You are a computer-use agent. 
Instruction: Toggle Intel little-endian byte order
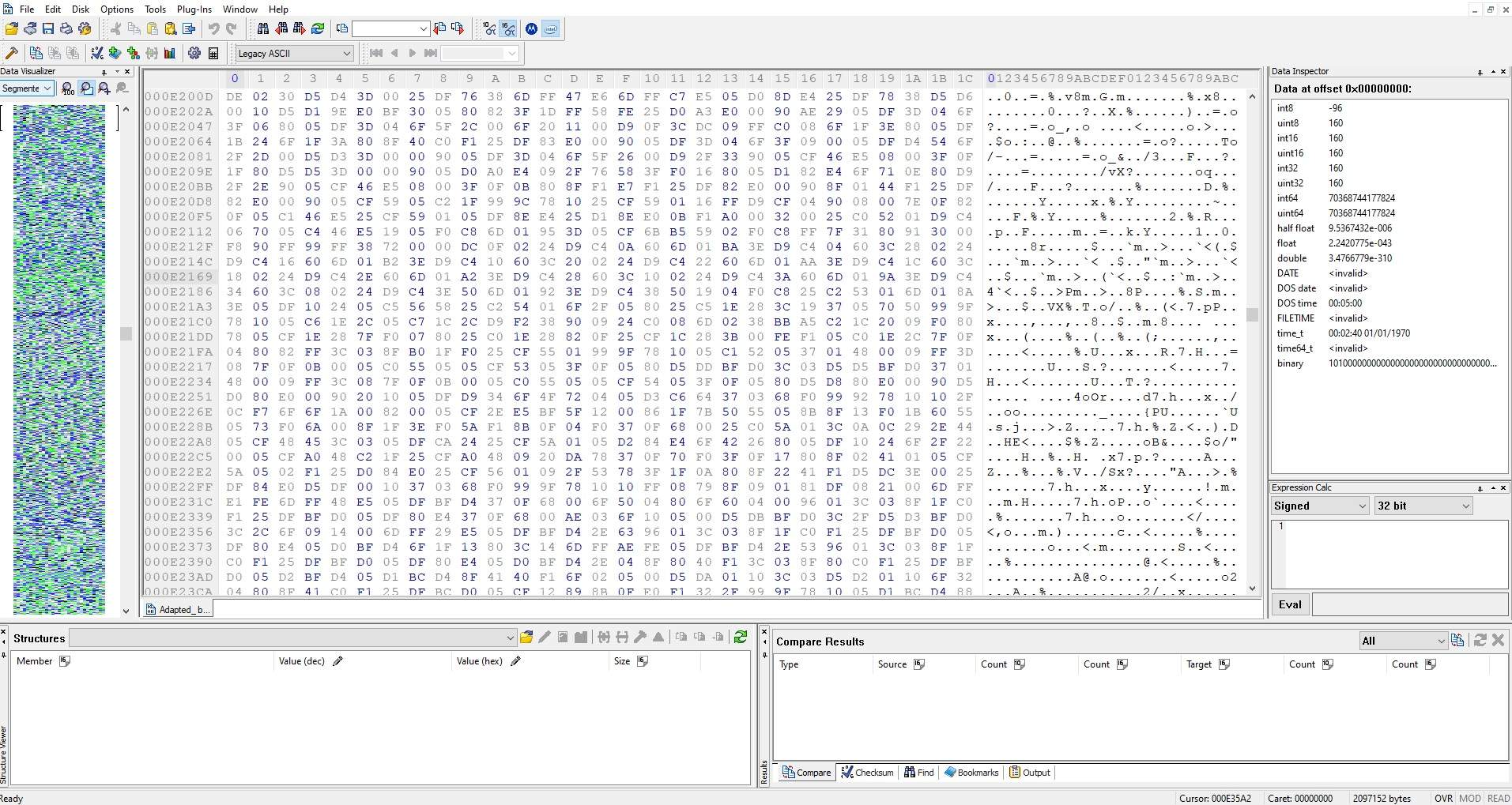pyautogui.click(x=551, y=29)
